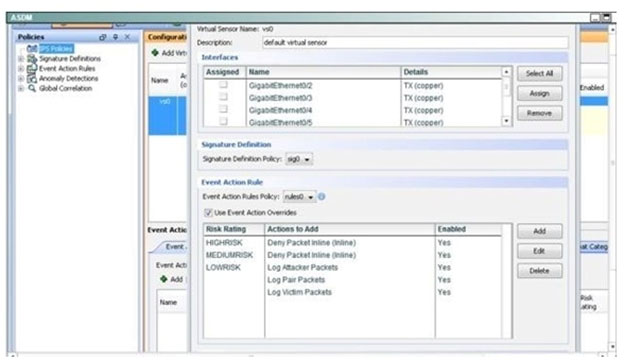The image size is (624, 360).
Task: Select the Log Pair Packets action row
Action: click(353, 280)
